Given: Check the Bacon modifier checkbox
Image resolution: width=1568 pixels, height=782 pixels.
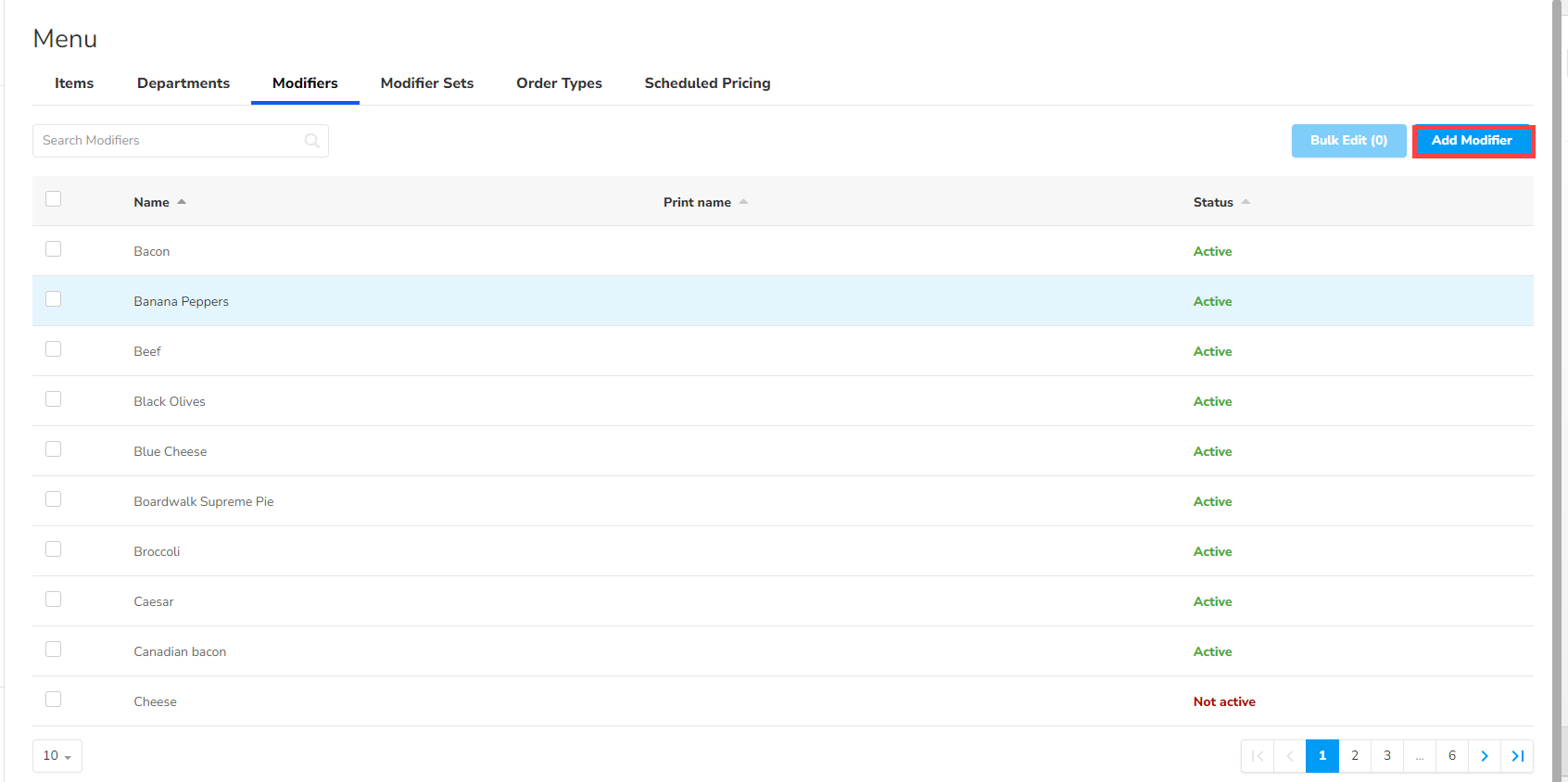Looking at the screenshot, I should tap(54, 249).
